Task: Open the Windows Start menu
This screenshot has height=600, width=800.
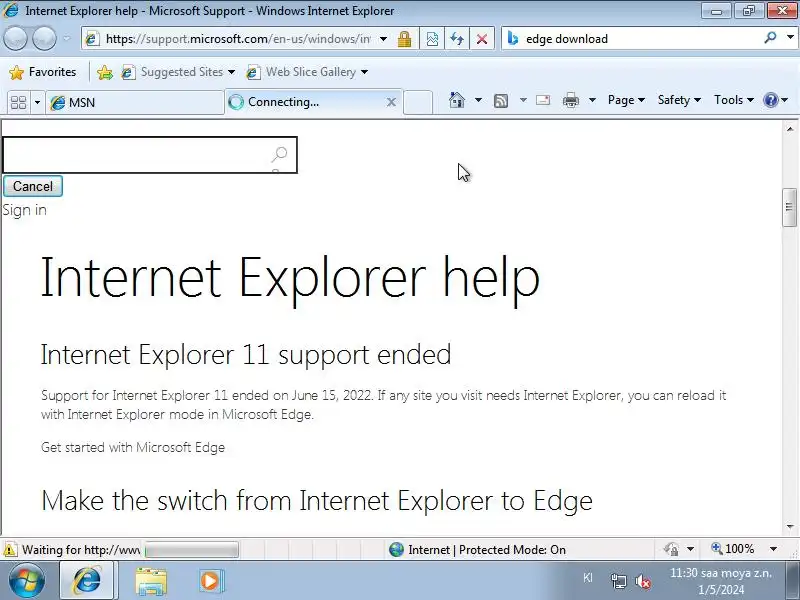Action: tap(27, 581)
